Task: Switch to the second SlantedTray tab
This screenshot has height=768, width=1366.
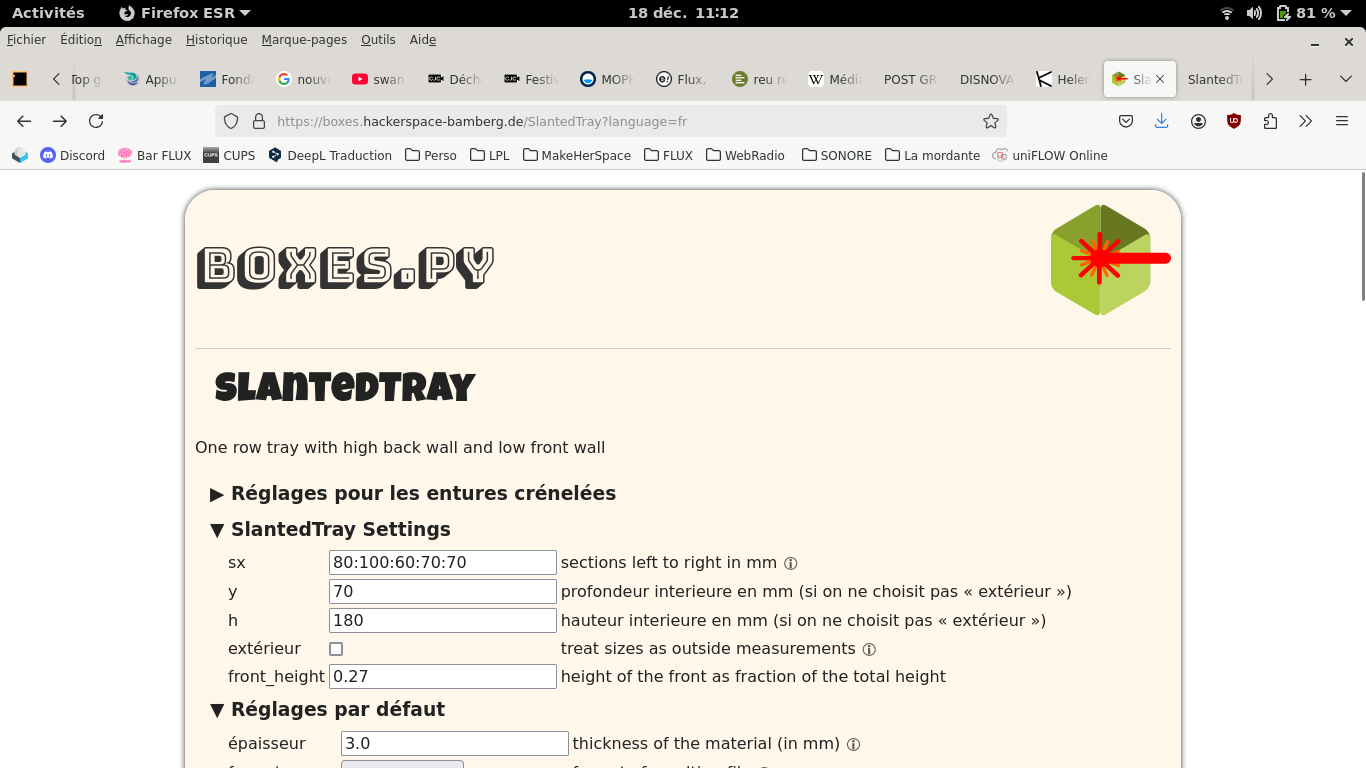Action: [1215, 78]
